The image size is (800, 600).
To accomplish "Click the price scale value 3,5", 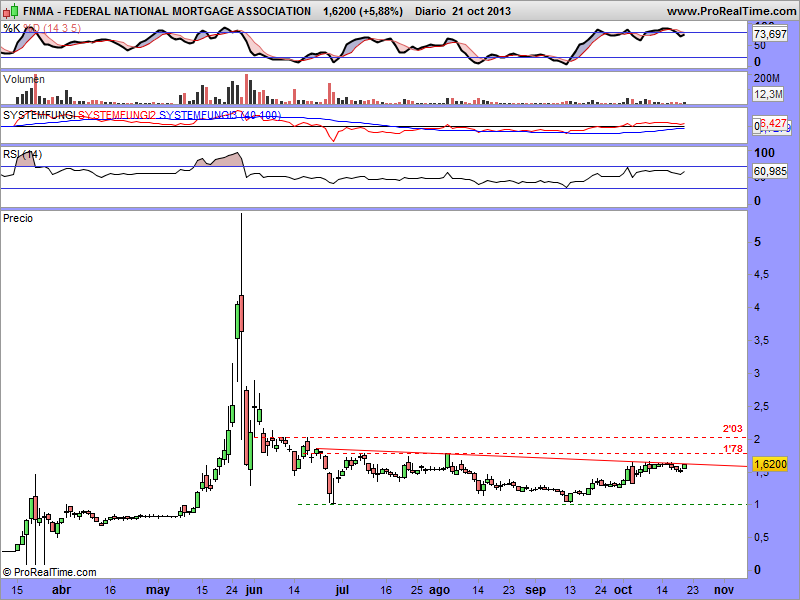I will point(761,340).
